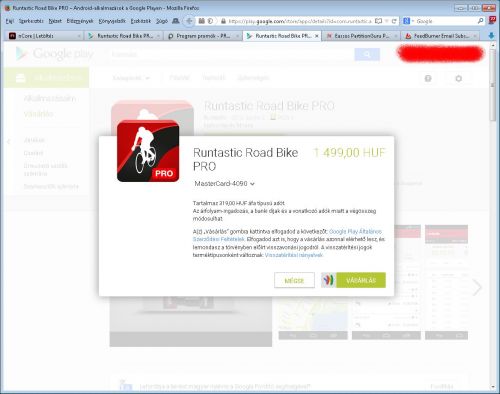The image size is (500, 394).
Task: Click the magnifier icon in the browser search box
Action: [x=480, y=21]
